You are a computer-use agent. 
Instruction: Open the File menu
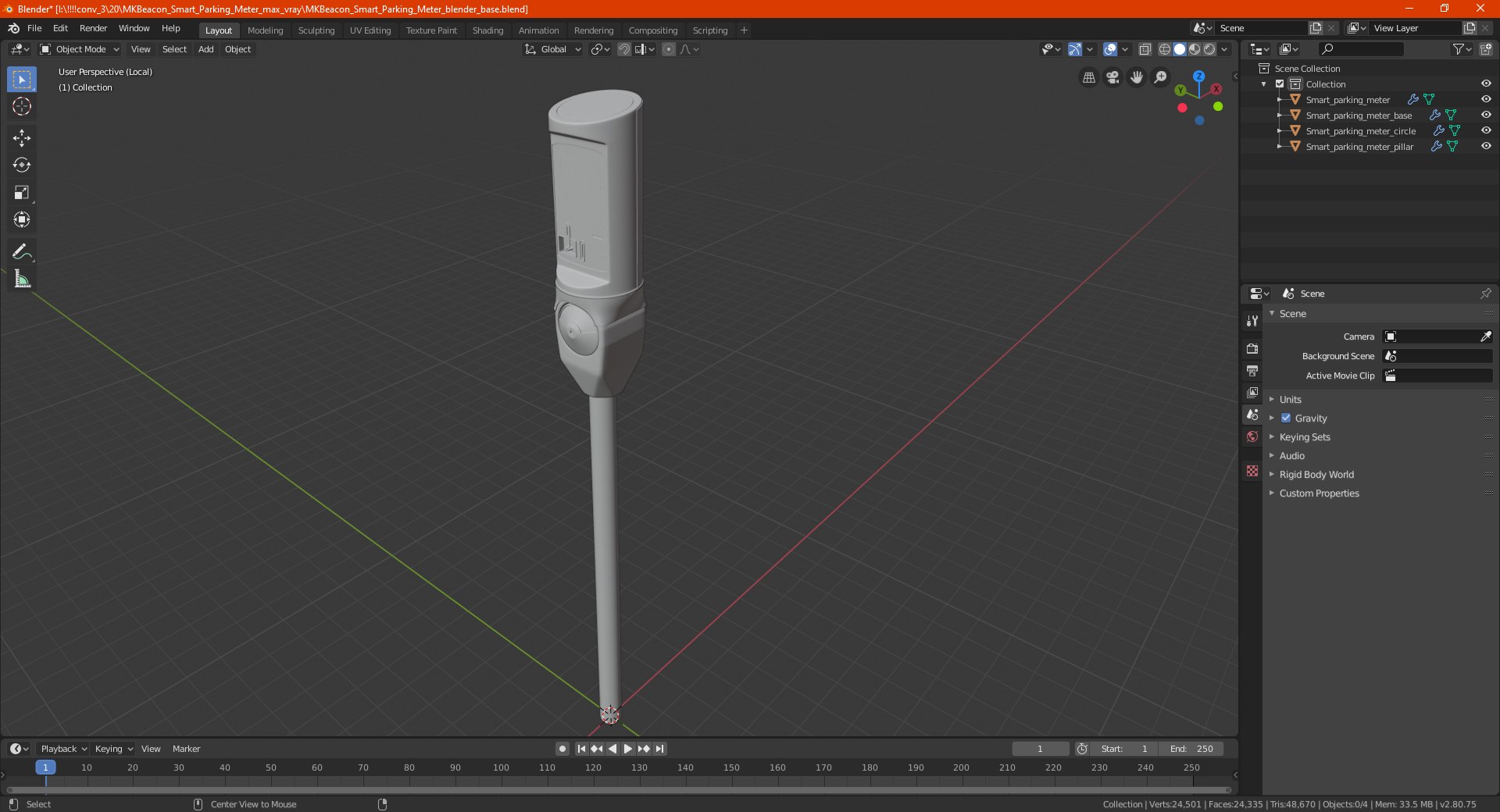(x=34, y=28)
